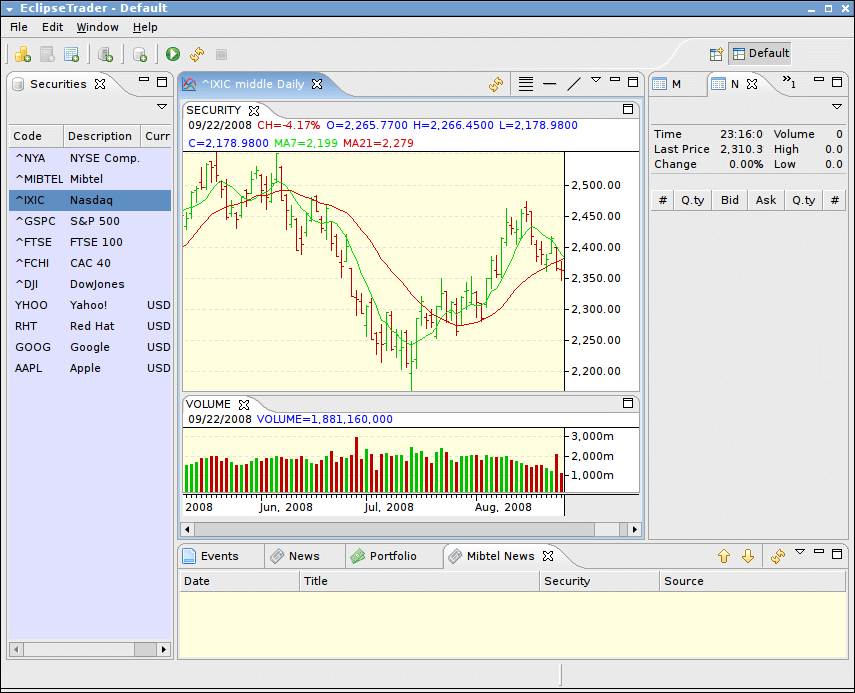Open a new perspective with the toolbar icon

tap(716, 54)
